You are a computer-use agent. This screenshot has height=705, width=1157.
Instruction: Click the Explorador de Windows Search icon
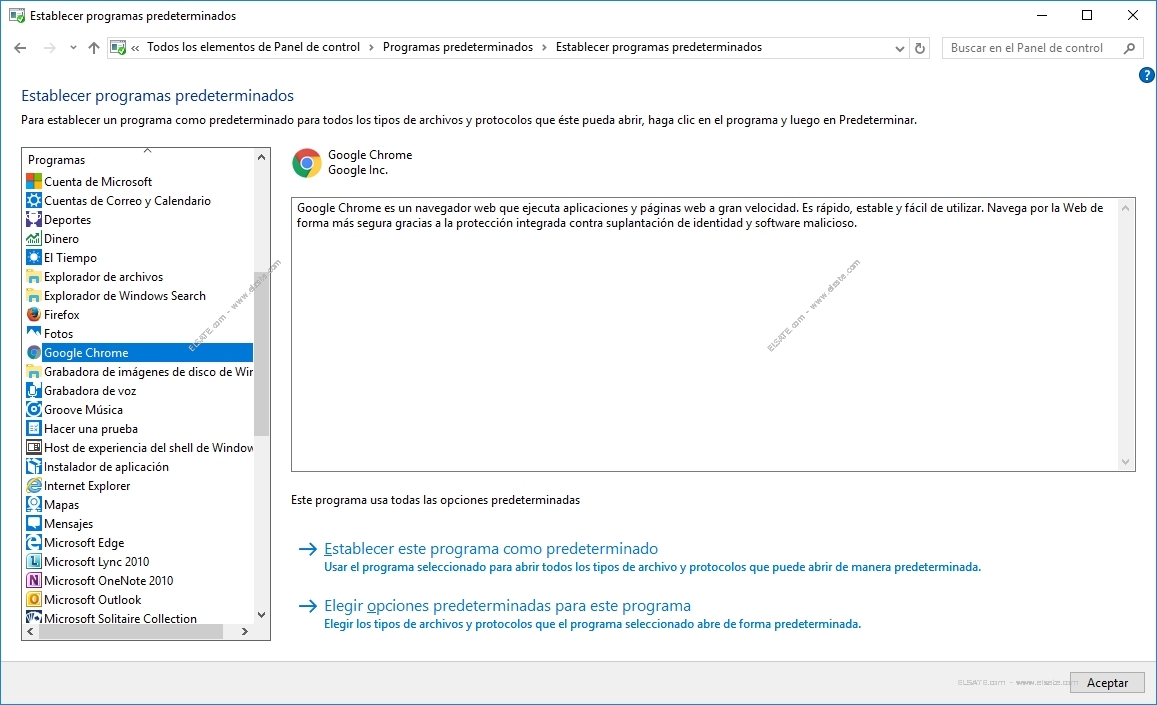tap(34, 296)
